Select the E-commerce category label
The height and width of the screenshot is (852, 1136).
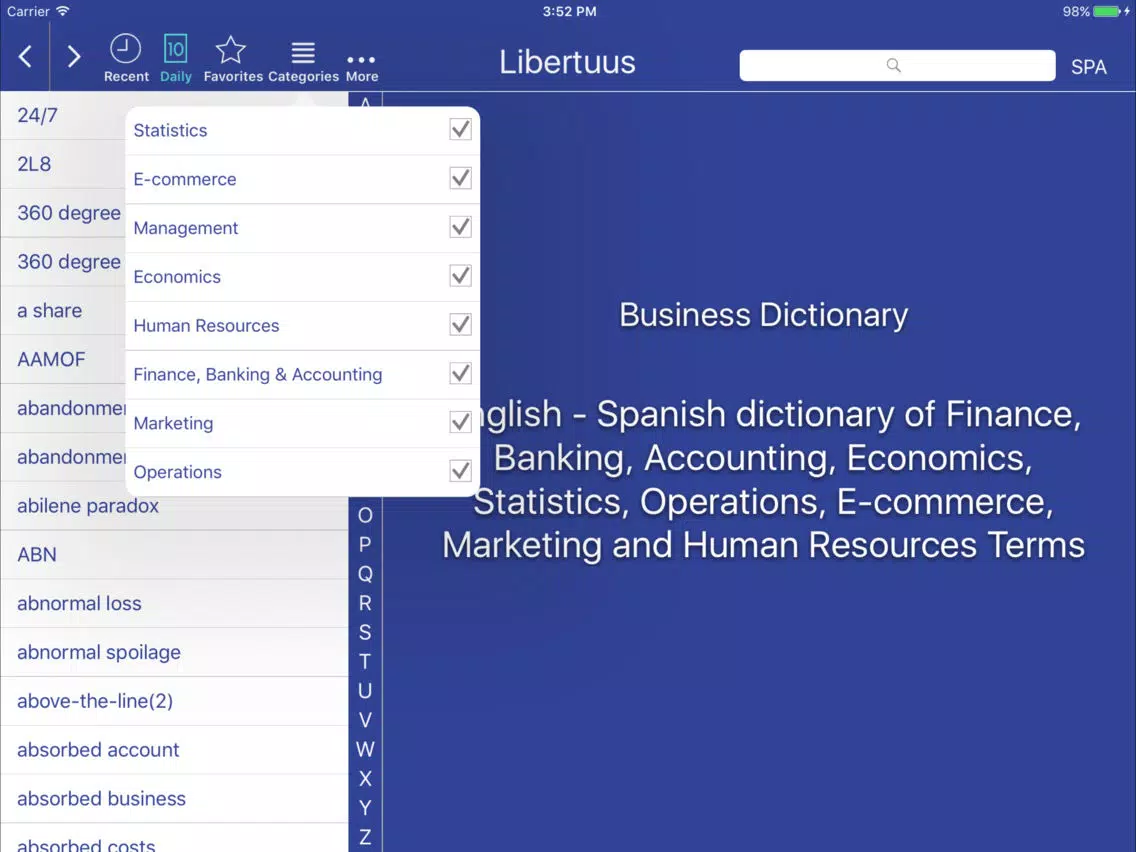click(x=185, y=179)
